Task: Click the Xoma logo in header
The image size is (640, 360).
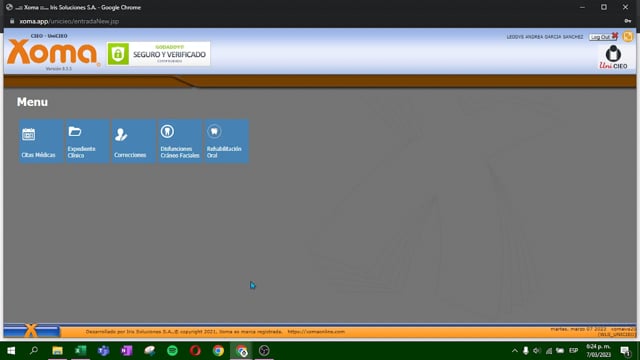Action: [53, 52]
